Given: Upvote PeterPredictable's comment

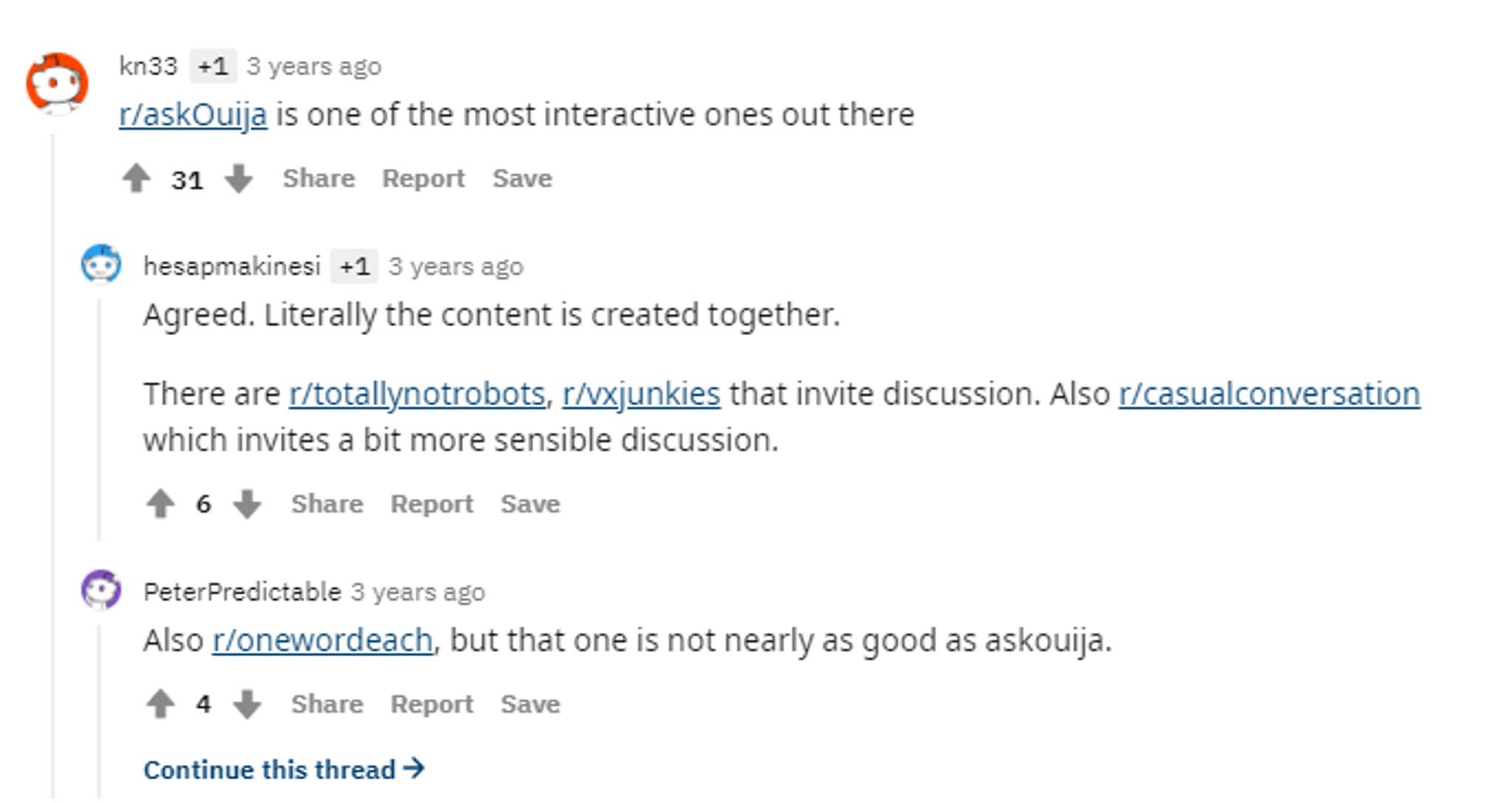Looking at the screenshot, I should 160,704.
